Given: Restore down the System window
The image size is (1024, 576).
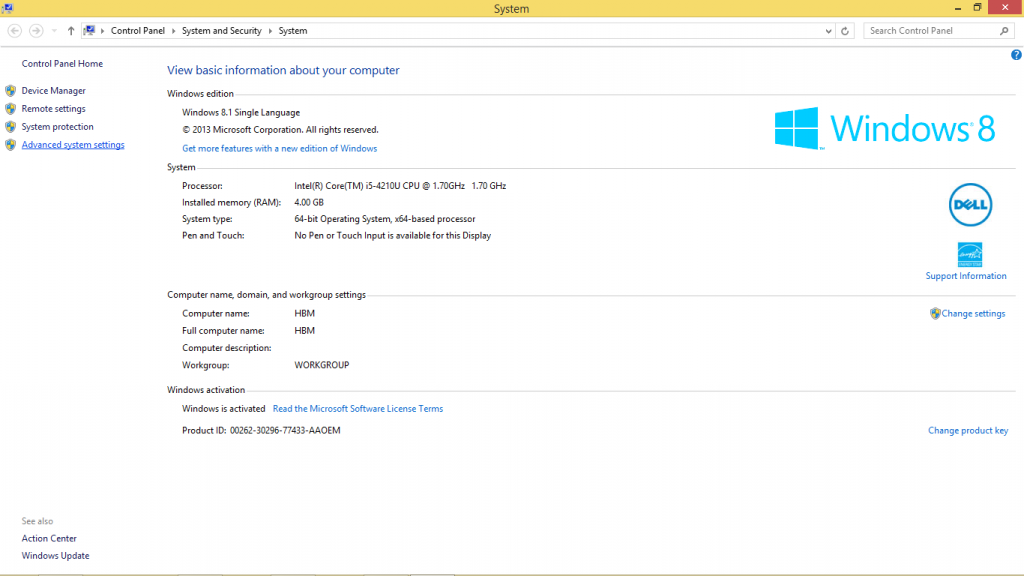Looking at the screenshot, I should pyautogui.click(x=977, y=8).
